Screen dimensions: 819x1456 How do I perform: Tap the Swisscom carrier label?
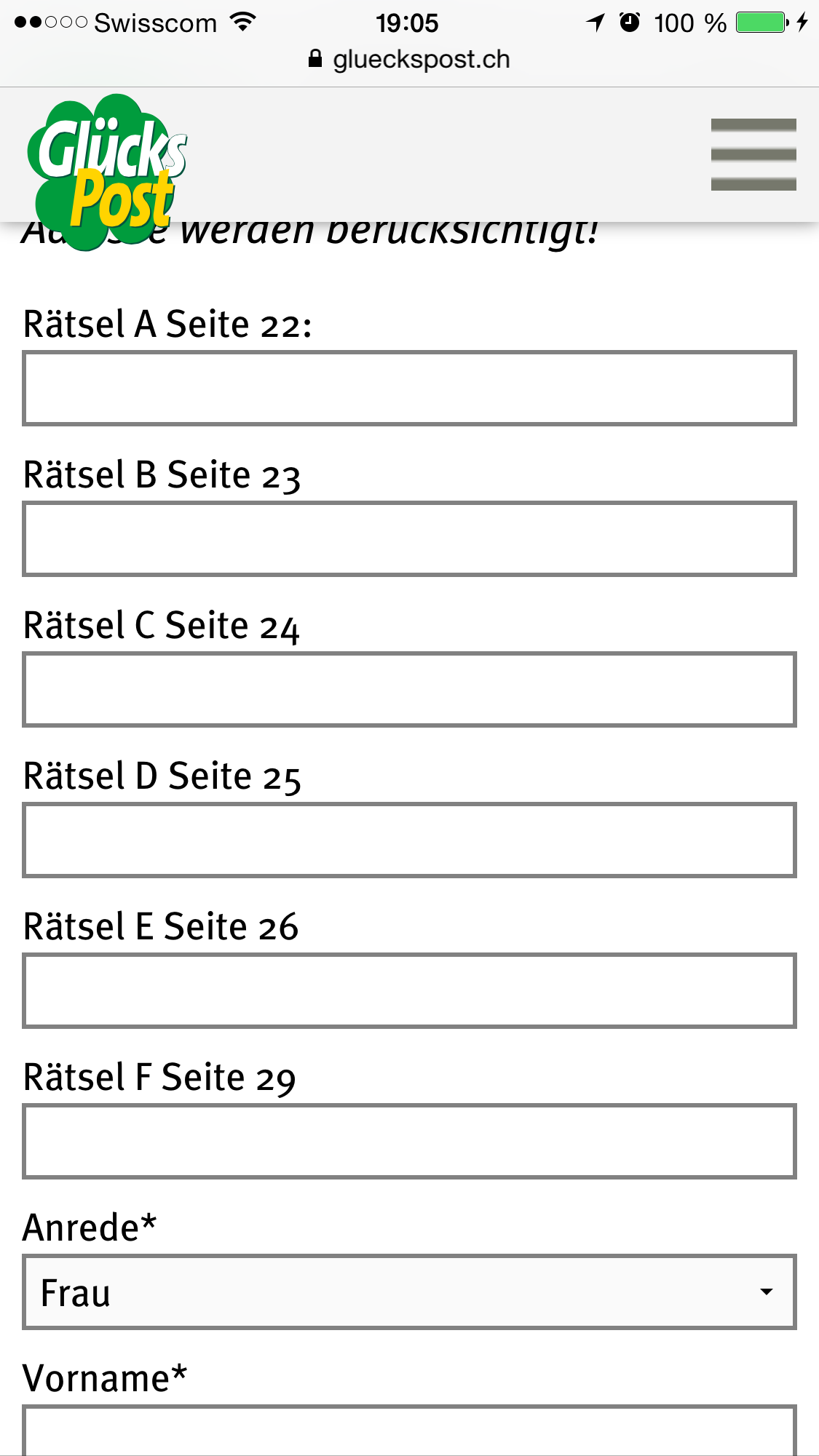155,23
